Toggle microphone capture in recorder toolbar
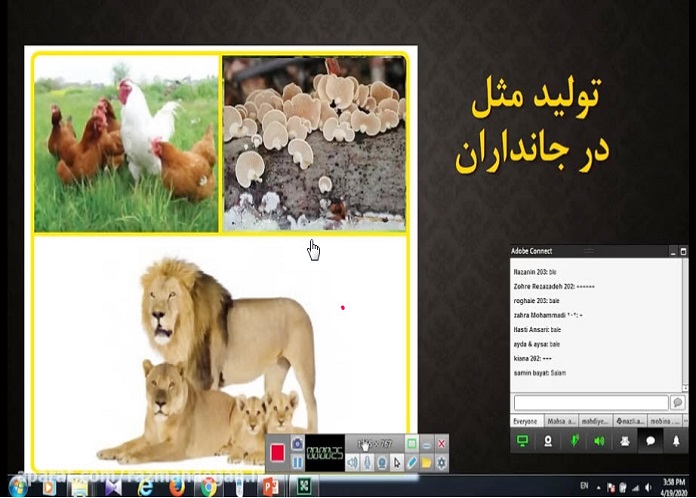 367,463
